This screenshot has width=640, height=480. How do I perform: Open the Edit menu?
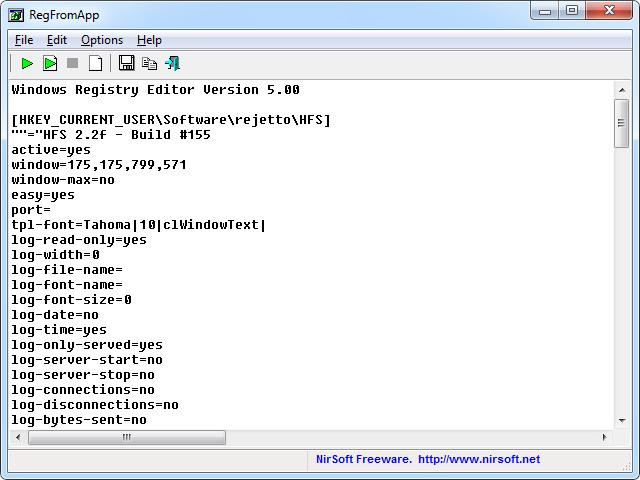[57, 40]
